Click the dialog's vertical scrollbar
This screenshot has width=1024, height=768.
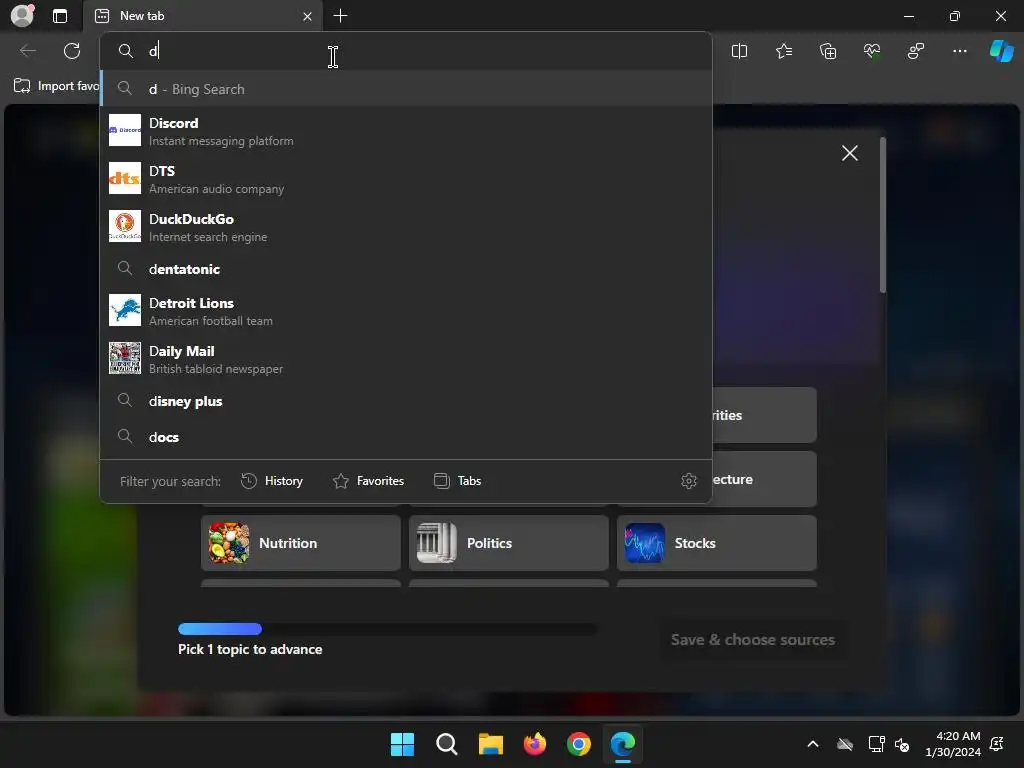coord(883,216)
